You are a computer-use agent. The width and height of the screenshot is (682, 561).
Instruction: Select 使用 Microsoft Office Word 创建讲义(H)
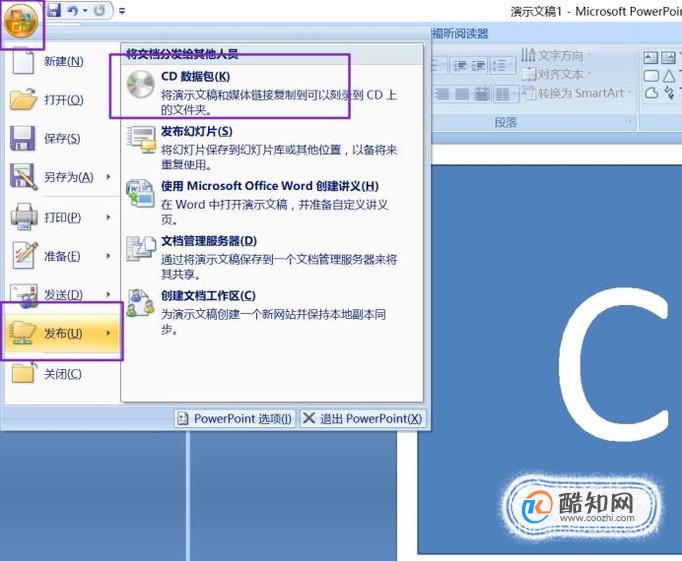(272, 202)
